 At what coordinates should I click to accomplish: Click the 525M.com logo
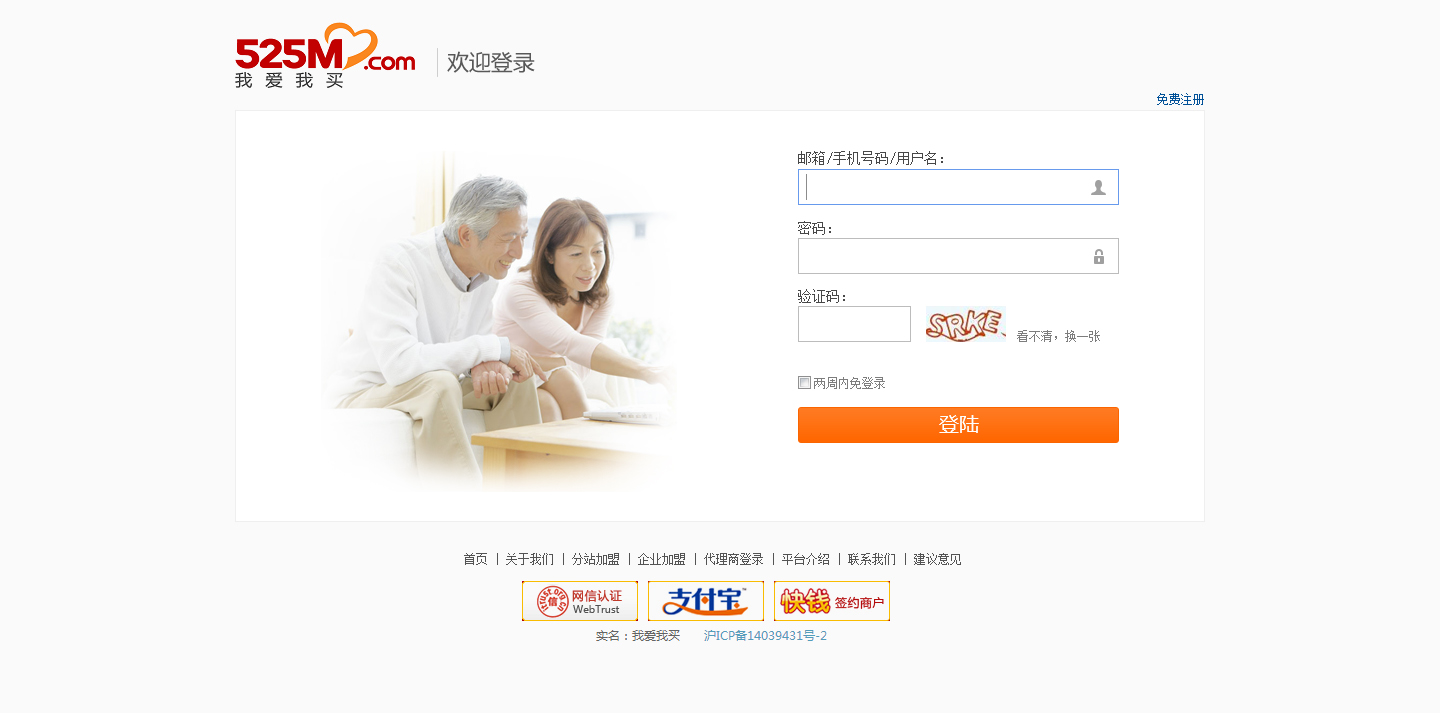pyautogui.click(x=325, y=56)
